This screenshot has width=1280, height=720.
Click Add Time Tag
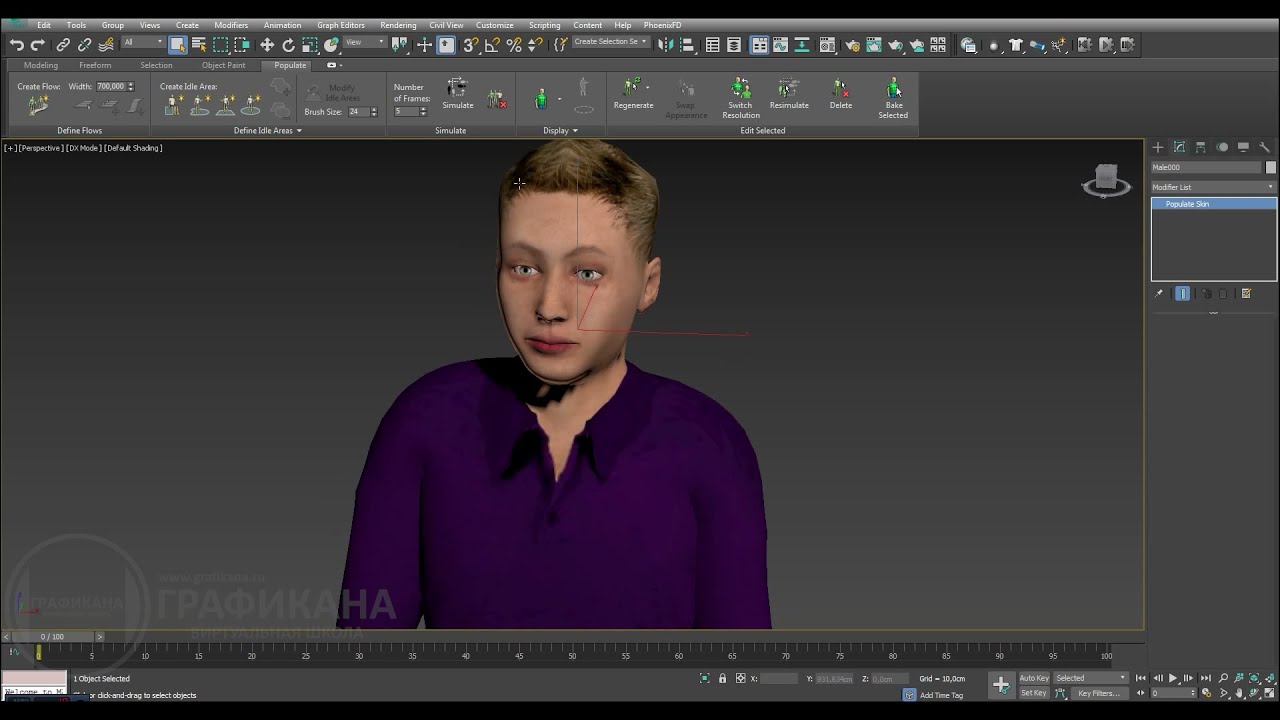(941, 695)
